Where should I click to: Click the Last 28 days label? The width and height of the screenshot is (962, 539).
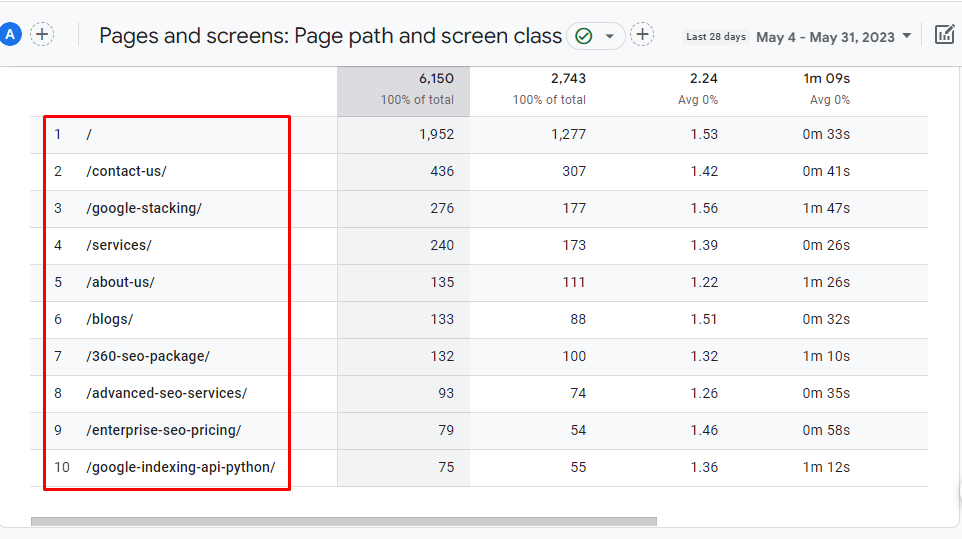pyautogui.click(x=715, y=37)
